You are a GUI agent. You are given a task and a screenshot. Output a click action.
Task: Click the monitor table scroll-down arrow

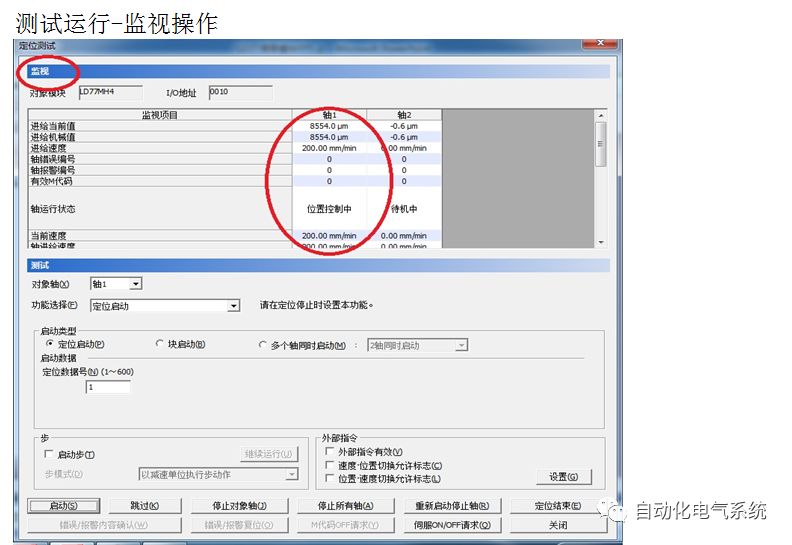[x=601, y=242]
